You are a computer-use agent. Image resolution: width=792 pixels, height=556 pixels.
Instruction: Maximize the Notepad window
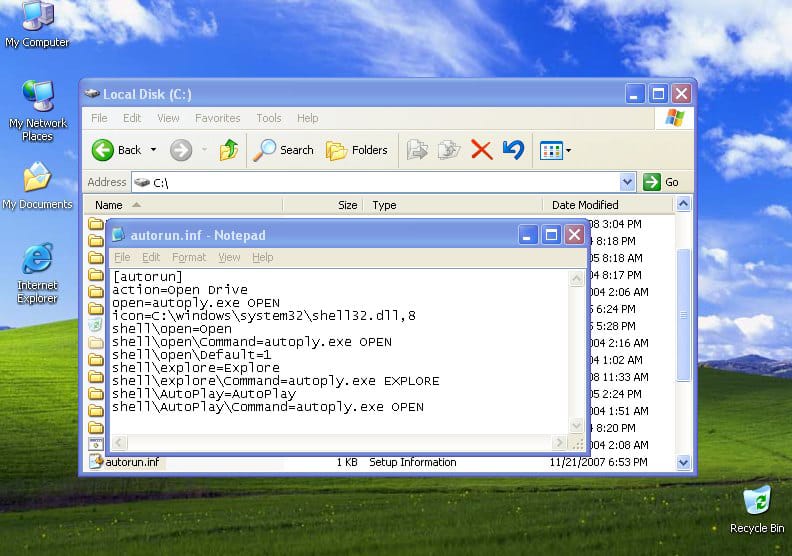tap(551, 234)
